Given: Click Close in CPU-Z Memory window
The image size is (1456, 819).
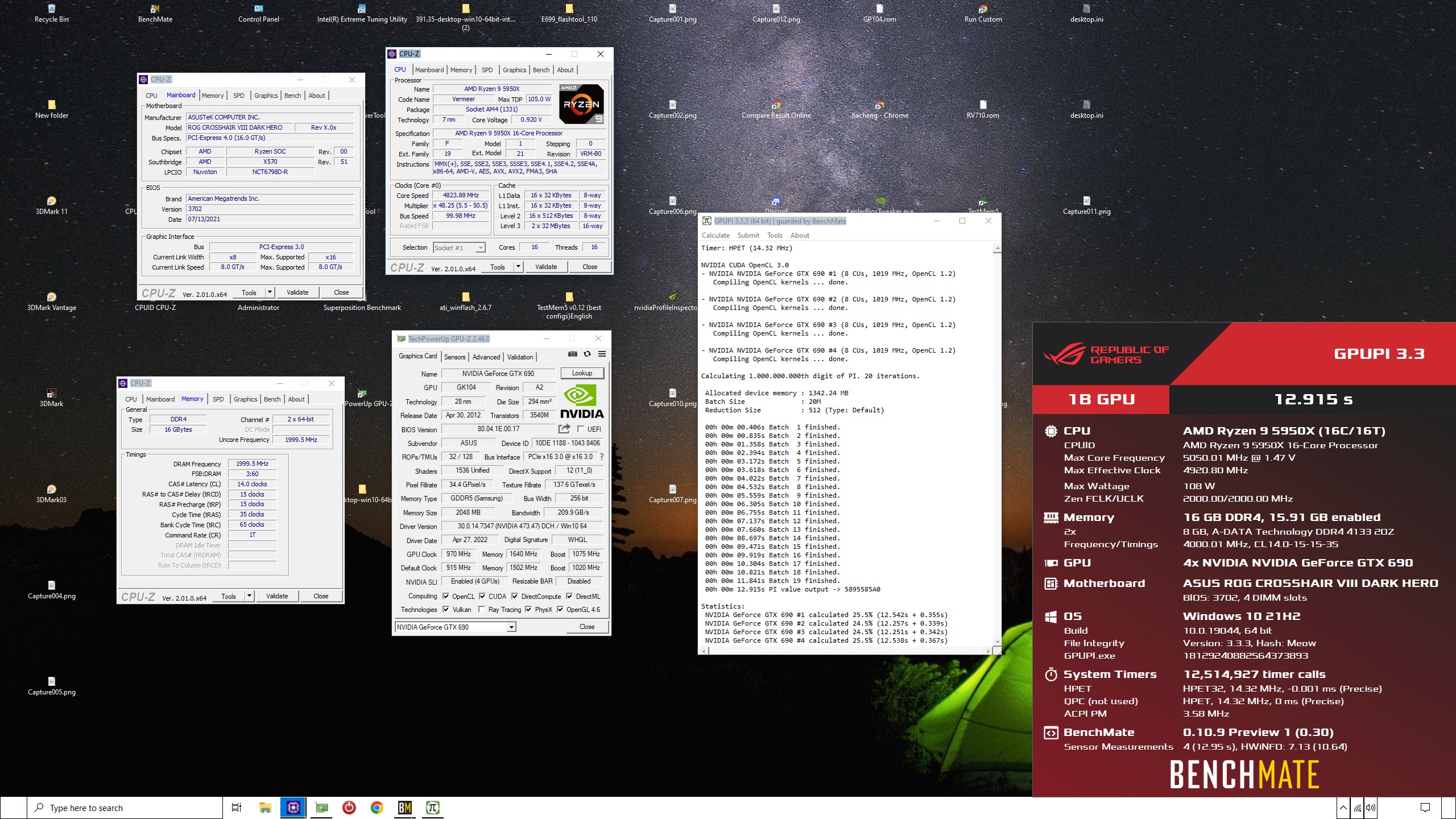Looking at the screenshot, I should [321, 596].
